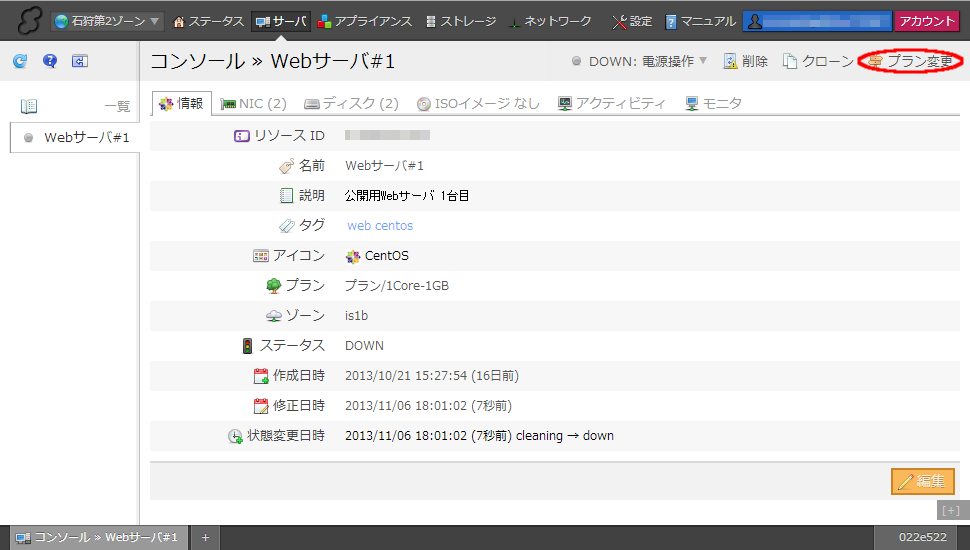Click the sidebar collapse icon
Viewport: 970px width, 550px height.
80,61
